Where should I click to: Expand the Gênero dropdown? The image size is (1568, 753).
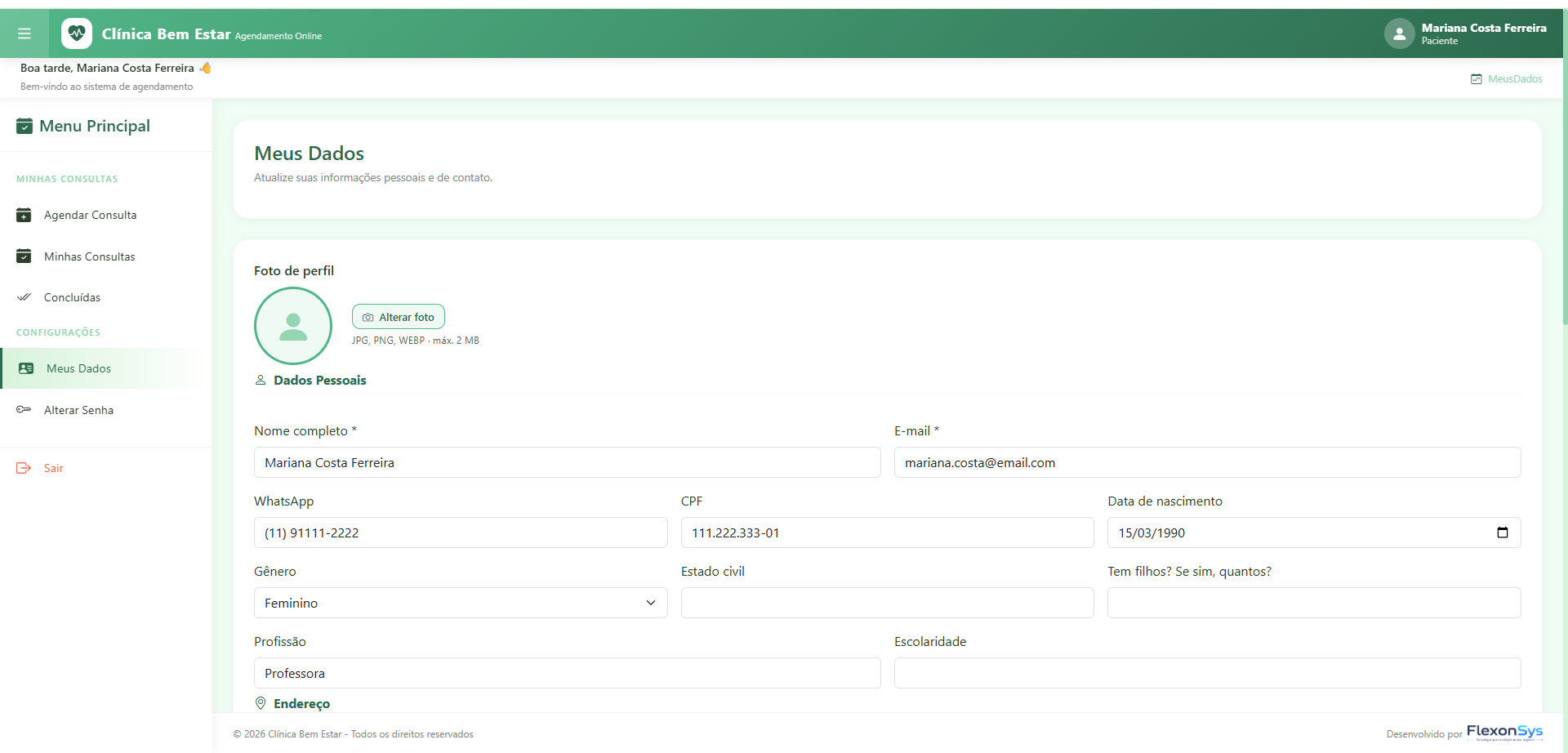tap(461, 603)
